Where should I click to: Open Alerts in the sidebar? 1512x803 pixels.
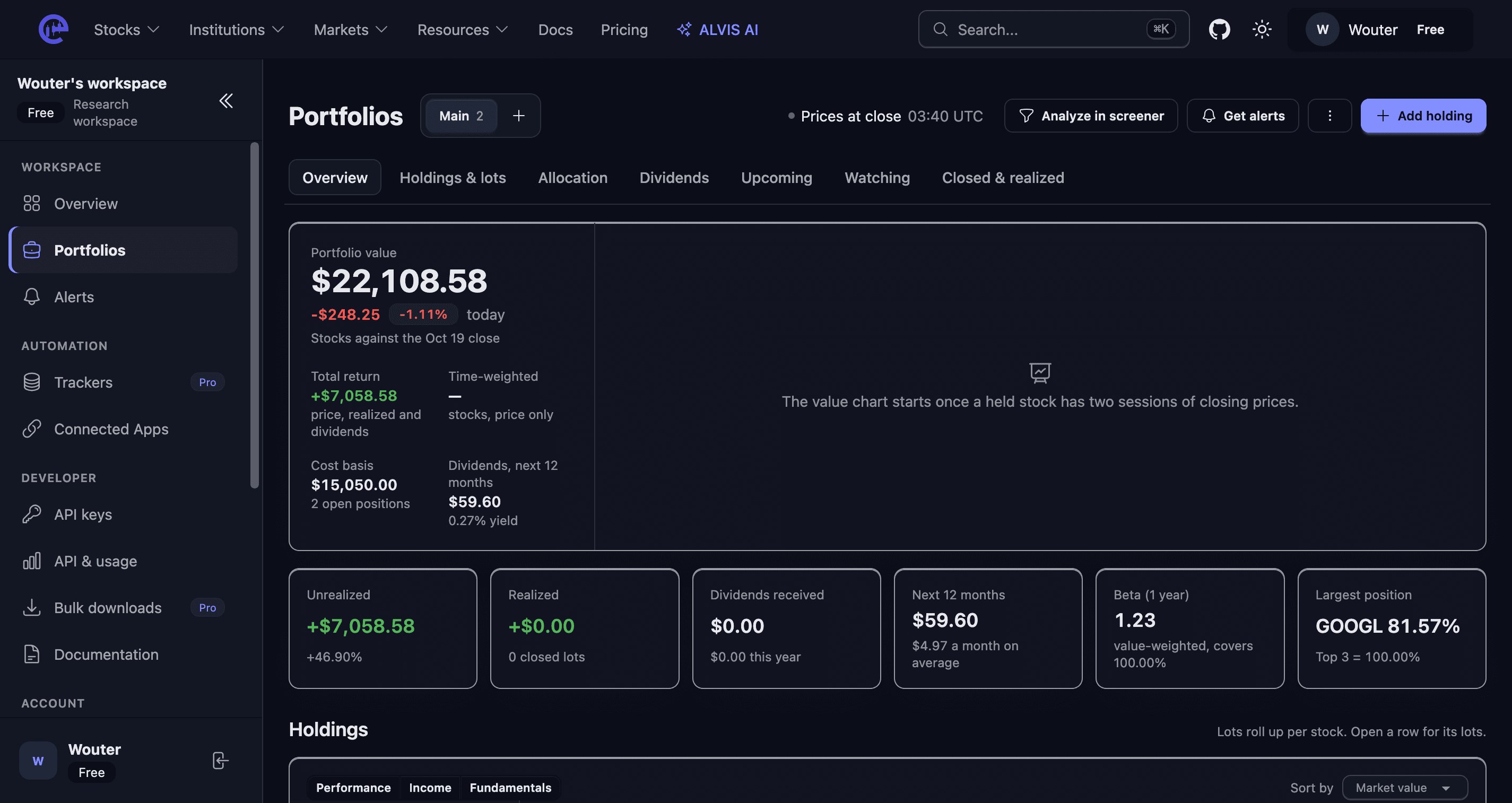(x=123, y=296)
